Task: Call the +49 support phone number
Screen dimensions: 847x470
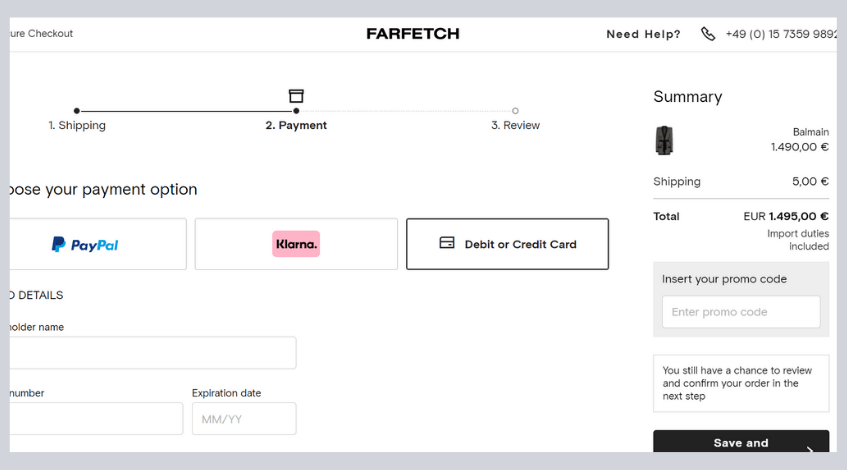Action: point(781,34)
